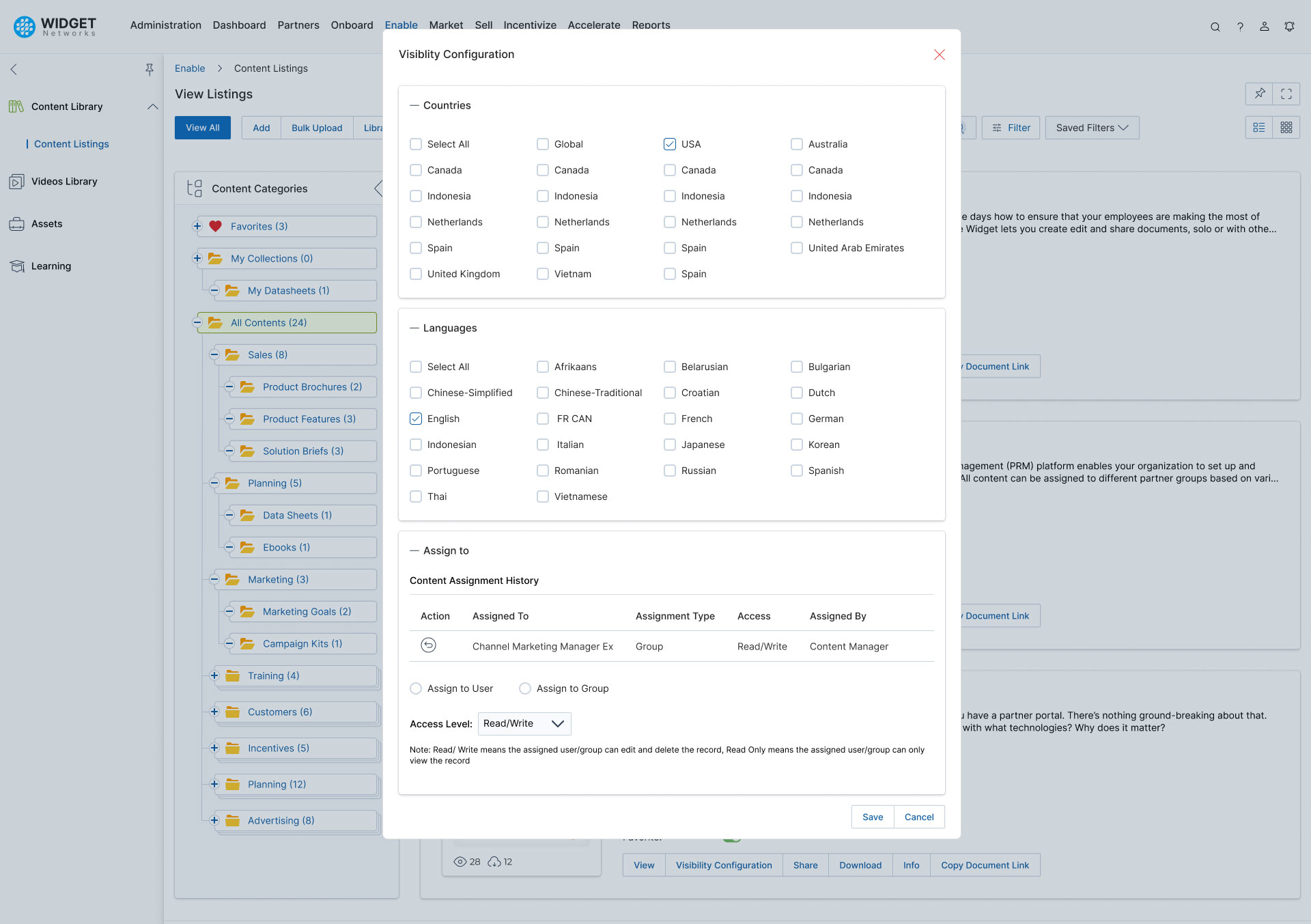Open the Saved Filters dropdown
This screenshot has height=924, width=1311.
pyautogui.click(x=1092, y=128)
